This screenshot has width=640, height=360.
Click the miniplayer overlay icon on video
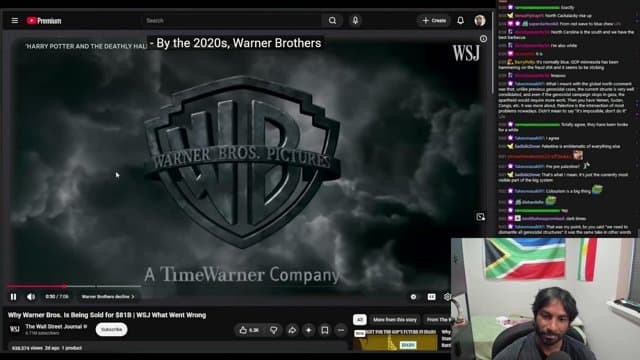pyautogui.click(x=480, y=217)
